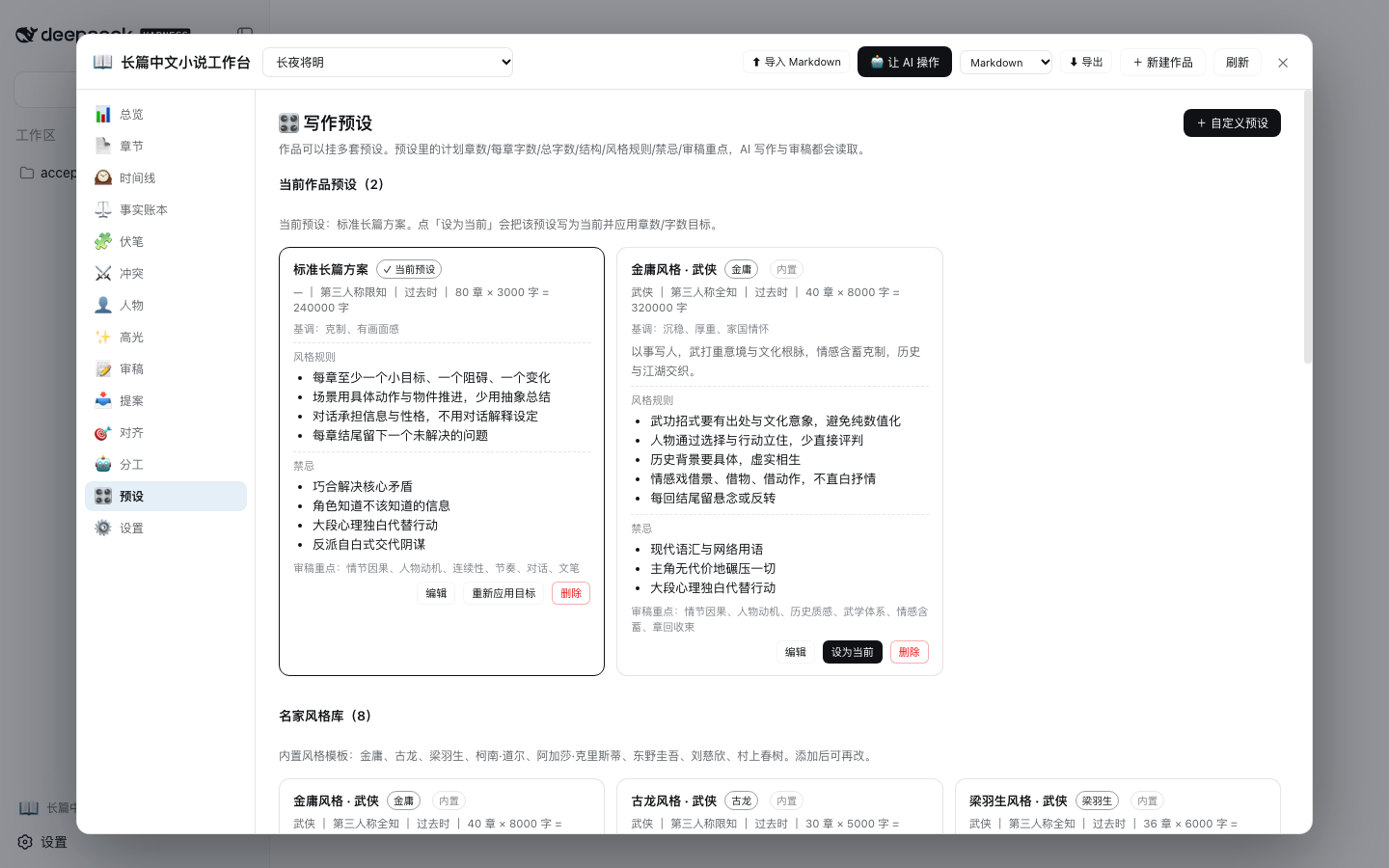
Task: Delete the current 金庸风格 · 武侠 preset
Action: [910, 652]
